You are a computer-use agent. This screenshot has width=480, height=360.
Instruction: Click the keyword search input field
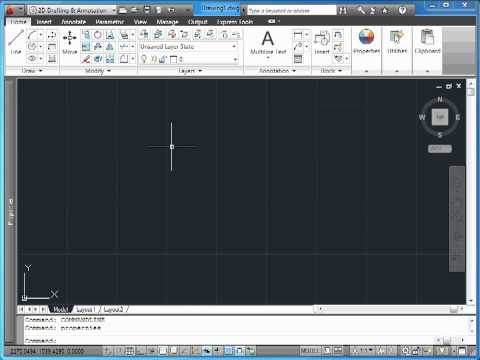tap(292, 11)
